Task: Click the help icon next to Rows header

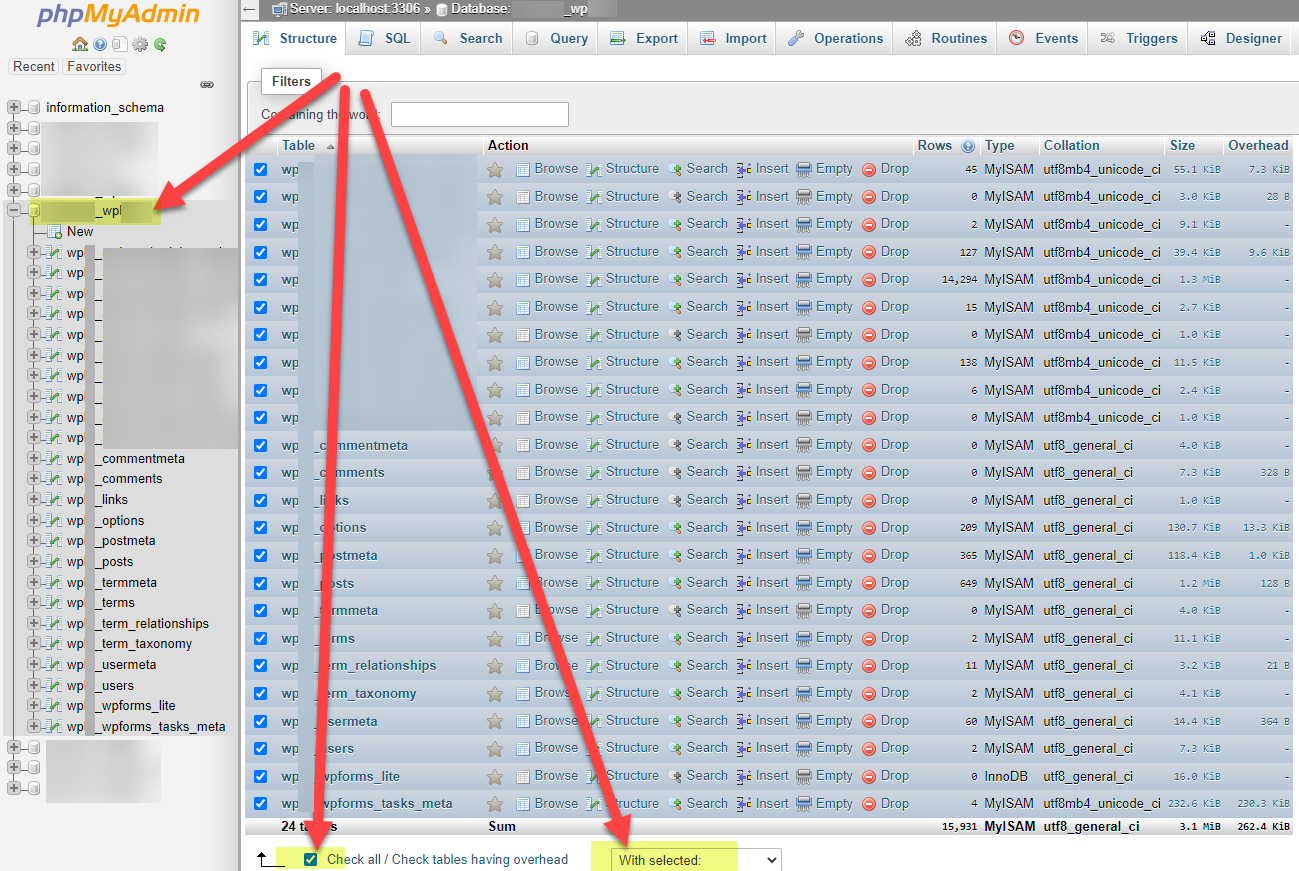Action: (968, 146)
